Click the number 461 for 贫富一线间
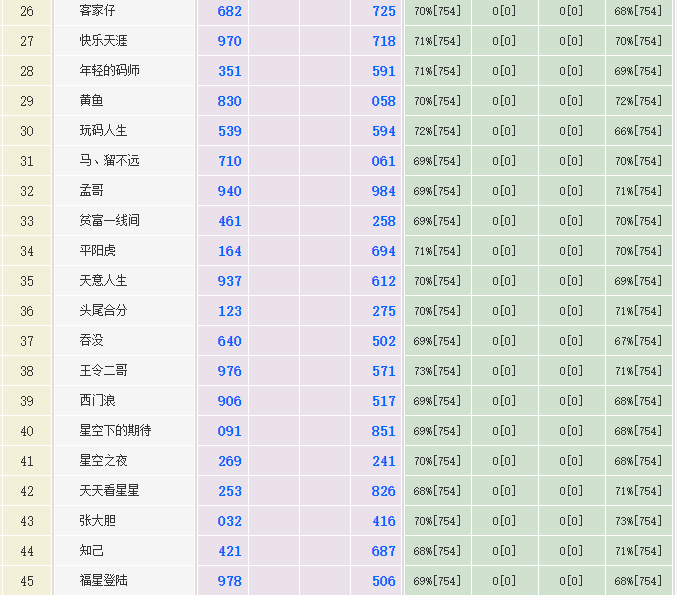677x595 pixels. [x=230, y=221]
